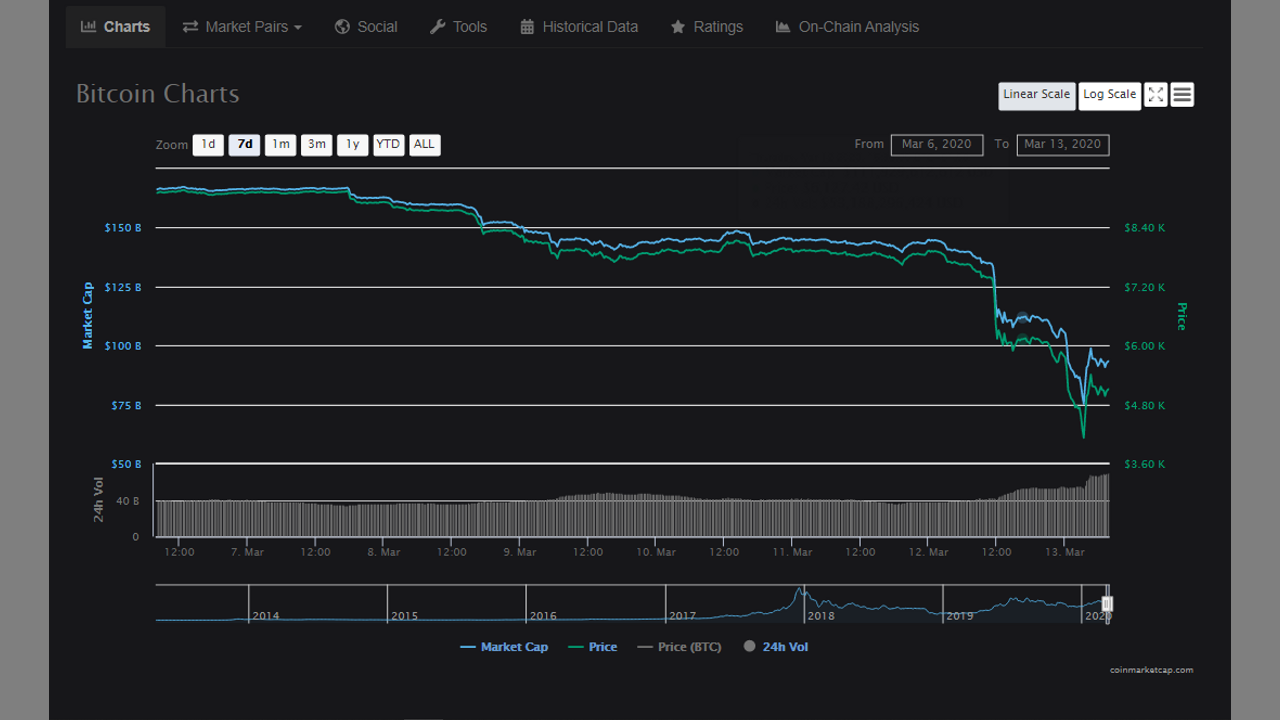1280x720 pixels.
Task: Switch chart to Linear Scale
Action: [x=1036, y=95]
